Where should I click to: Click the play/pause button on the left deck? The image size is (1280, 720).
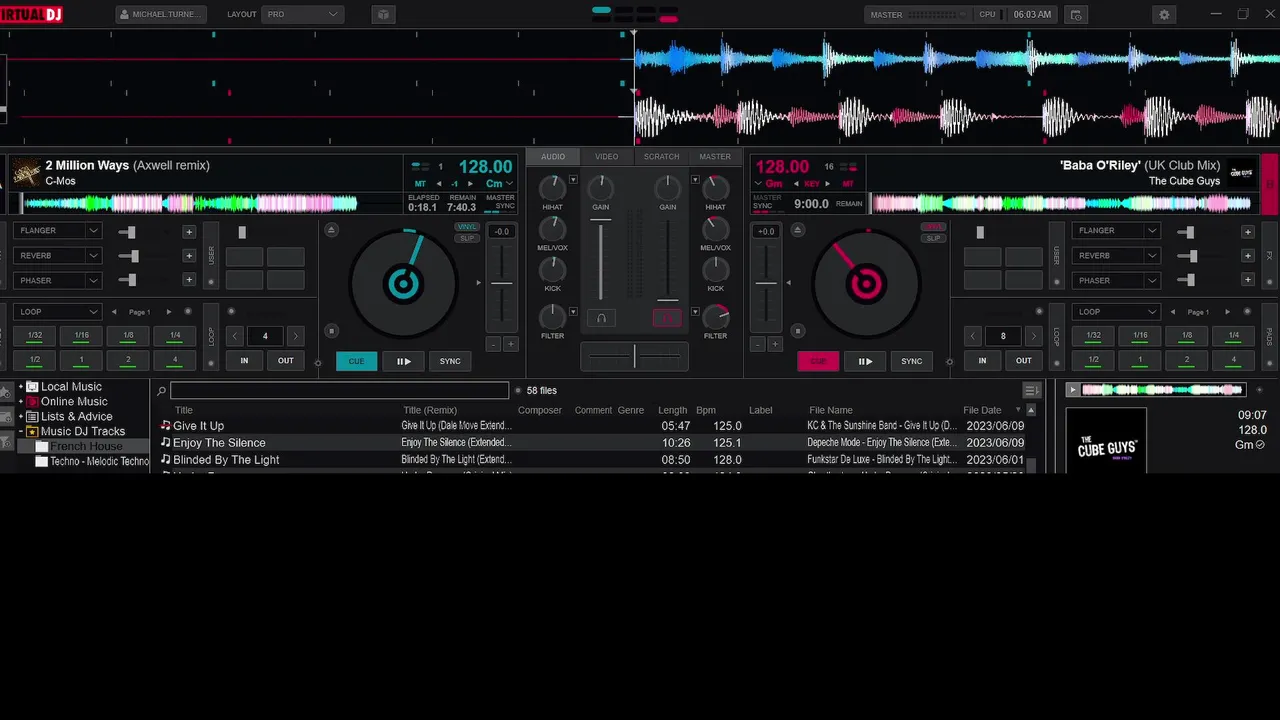click(404, 361)
